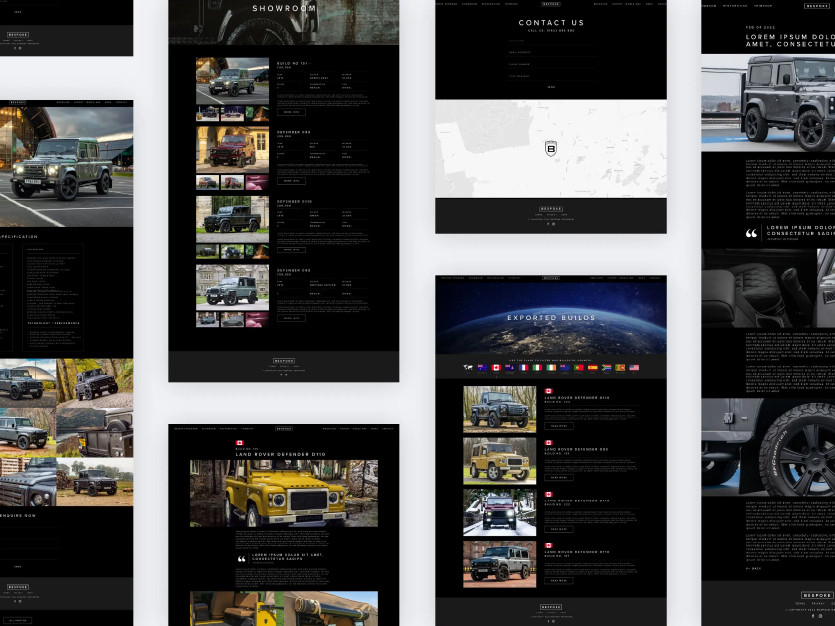Filter exported builds by the South Africa flag
Screen dimensions: 835x626
607,367
